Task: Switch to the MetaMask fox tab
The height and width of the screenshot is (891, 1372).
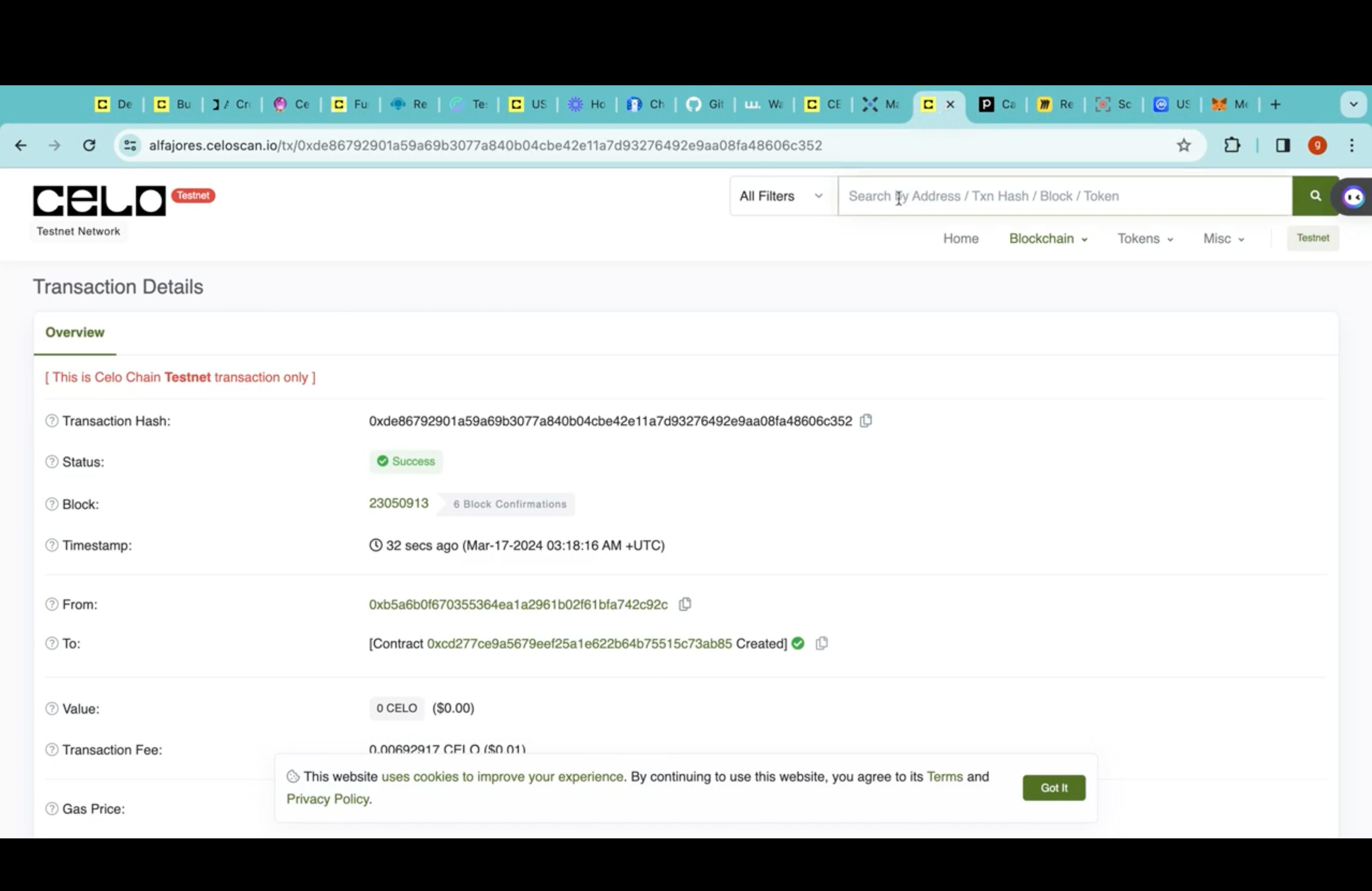Action: [1230, 104]
